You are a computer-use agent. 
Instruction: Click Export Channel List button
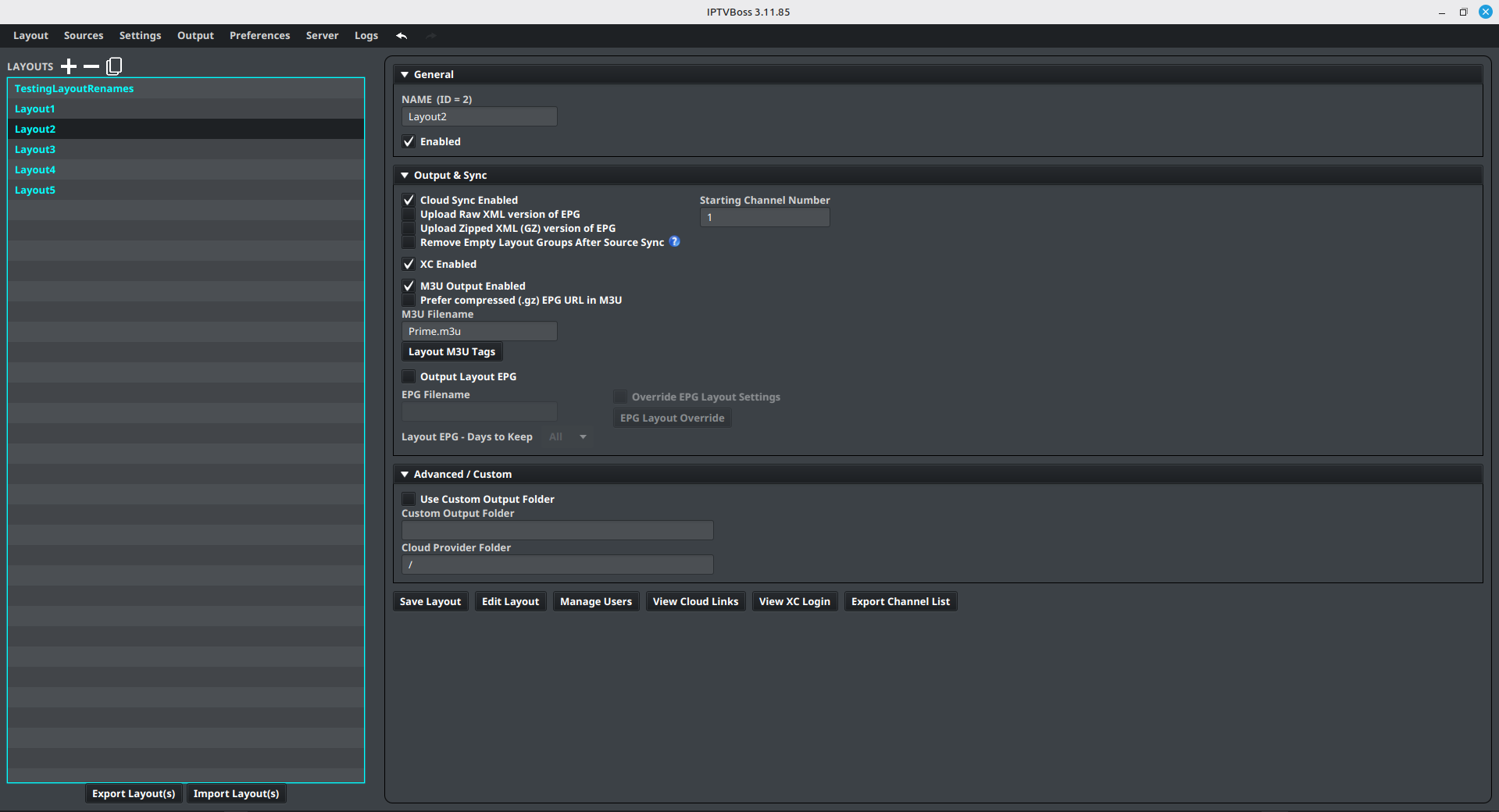click(901, 601)
